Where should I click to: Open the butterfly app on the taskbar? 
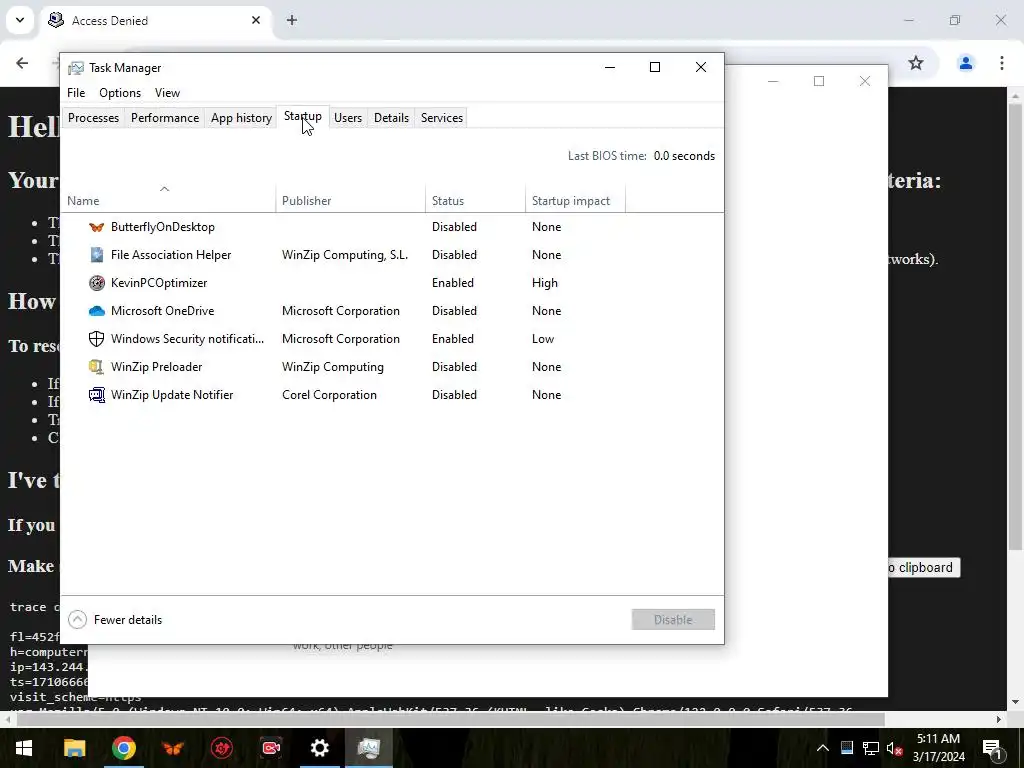pos(173,748)
